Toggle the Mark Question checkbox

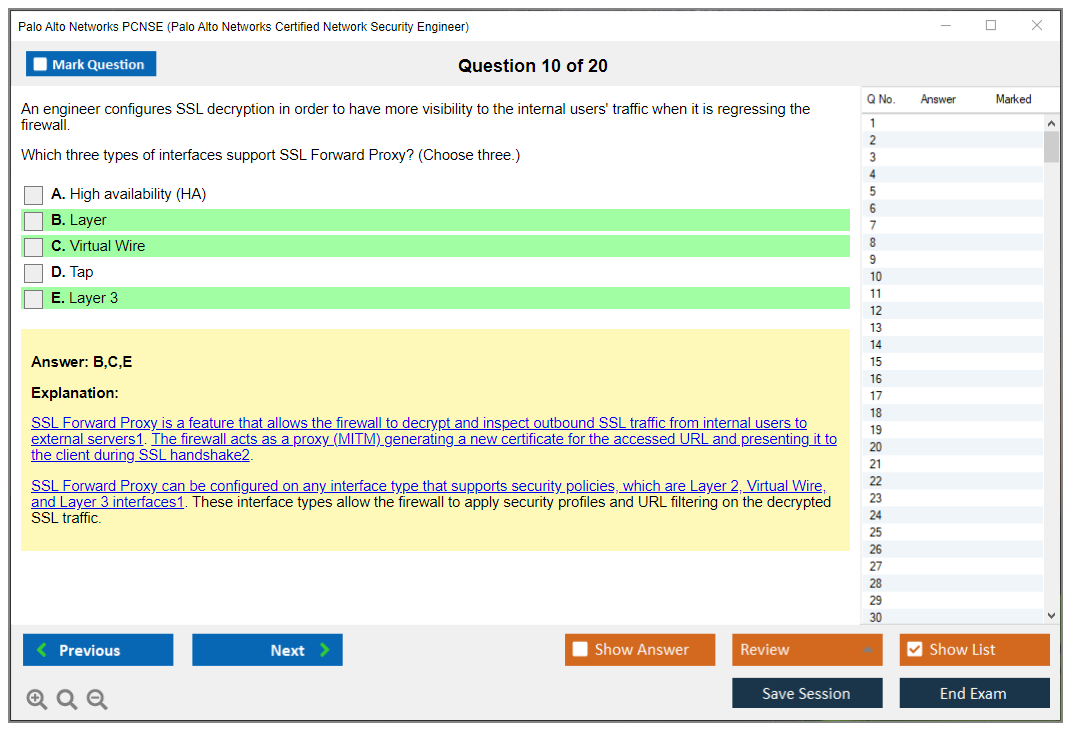pyautogui.click(x=41, y=65)
